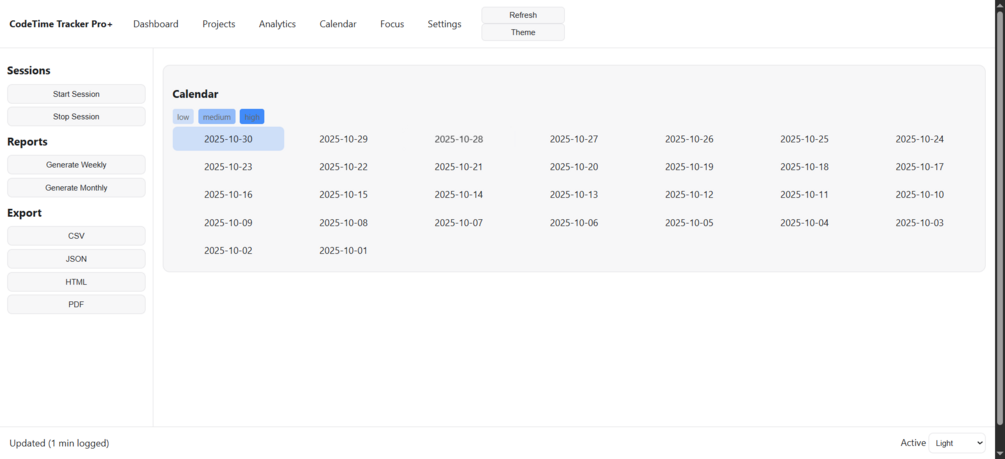Image resolution: width=1005 pixels, height=459 pixels.
Task: Select calendar date 2025-10-14
Action: 459,195
